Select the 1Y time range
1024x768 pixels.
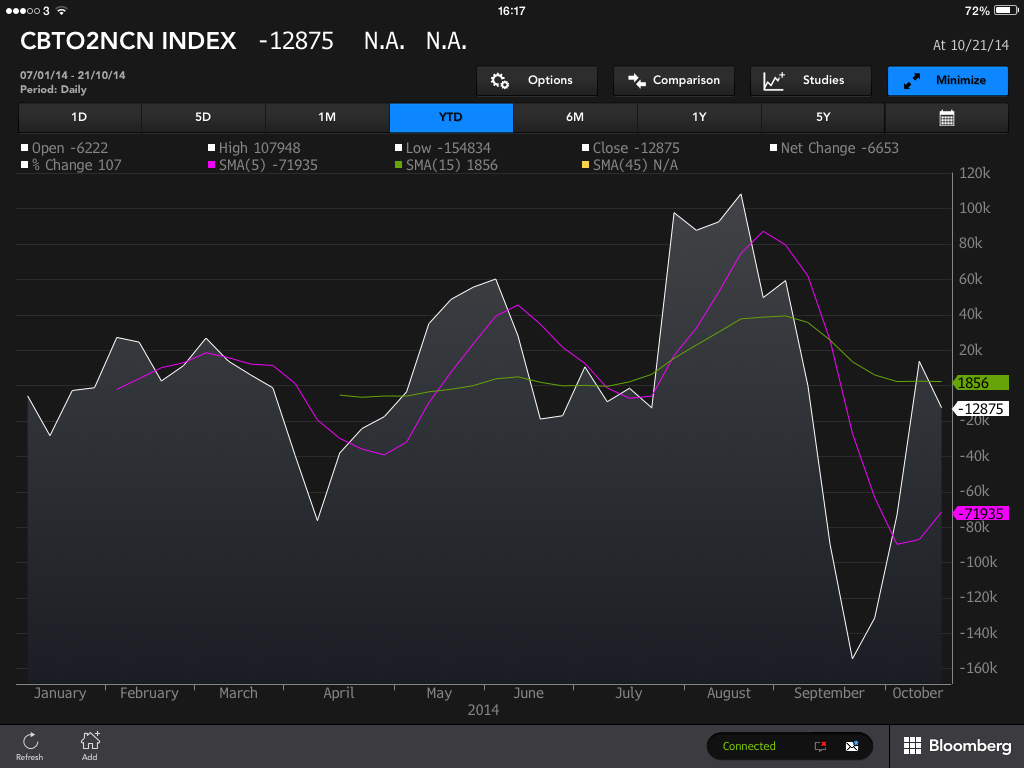[x=699, y=117]
